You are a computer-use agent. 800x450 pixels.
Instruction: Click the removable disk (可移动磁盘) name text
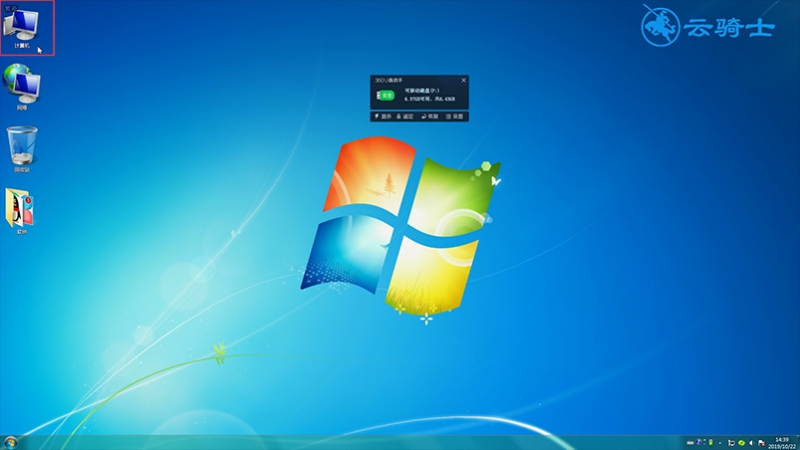pyautogui.click(x=422, y=90)
